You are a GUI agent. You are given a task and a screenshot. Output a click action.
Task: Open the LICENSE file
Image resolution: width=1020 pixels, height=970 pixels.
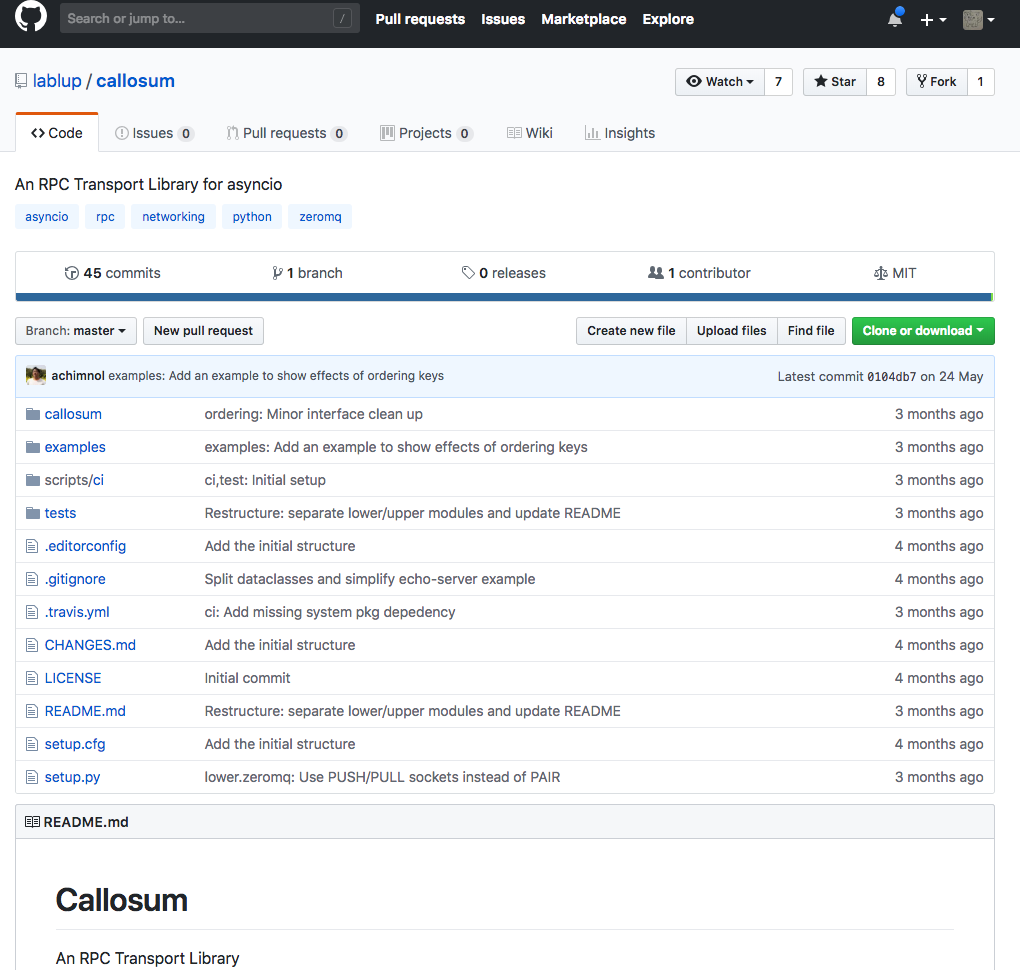(73, 679)
